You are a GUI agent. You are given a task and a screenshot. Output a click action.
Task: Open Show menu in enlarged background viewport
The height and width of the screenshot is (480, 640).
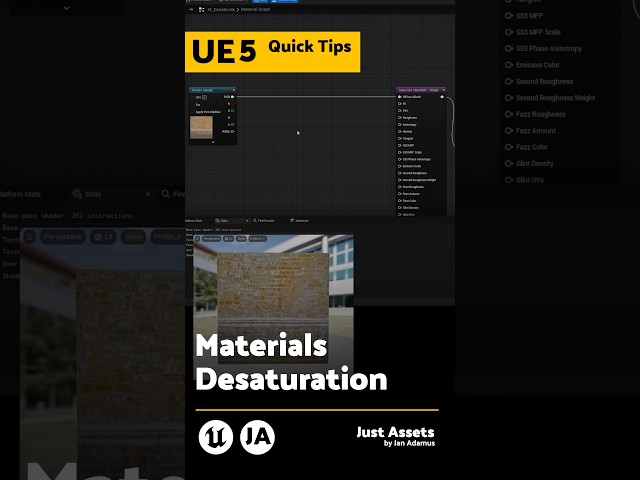click(133, 237)
